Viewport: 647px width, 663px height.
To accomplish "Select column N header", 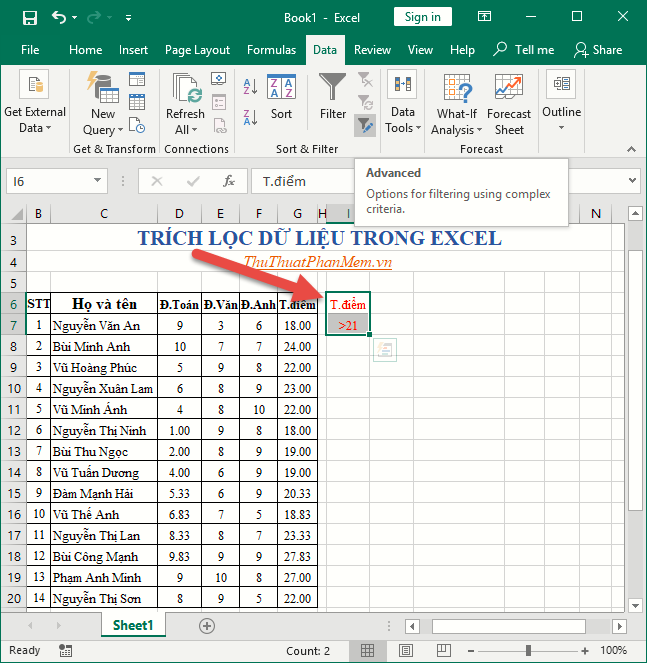I will [595, 214].
